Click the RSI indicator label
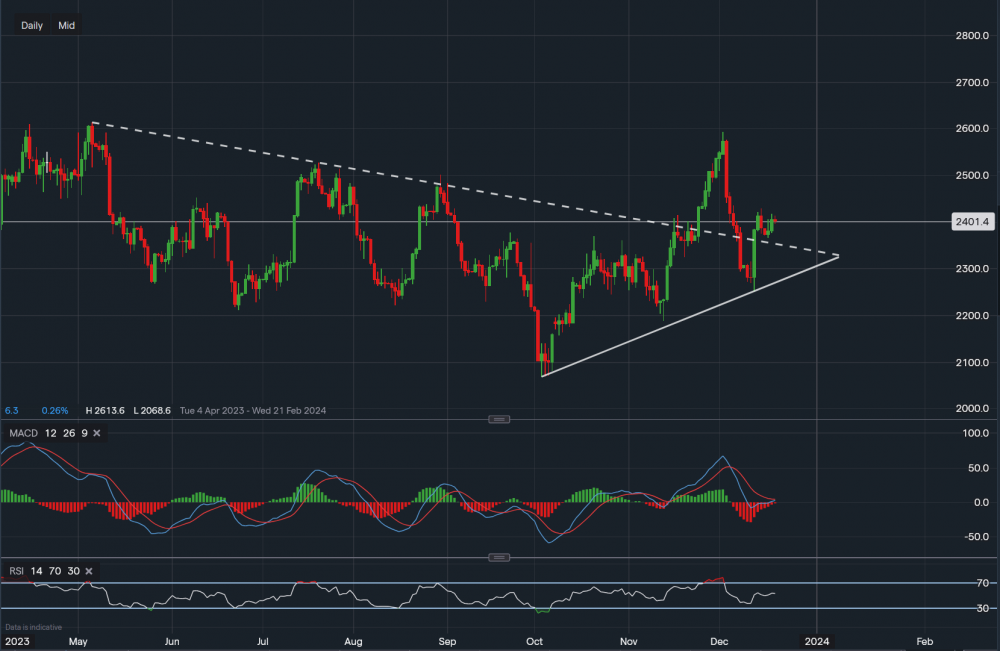 (x=15, y=571)
